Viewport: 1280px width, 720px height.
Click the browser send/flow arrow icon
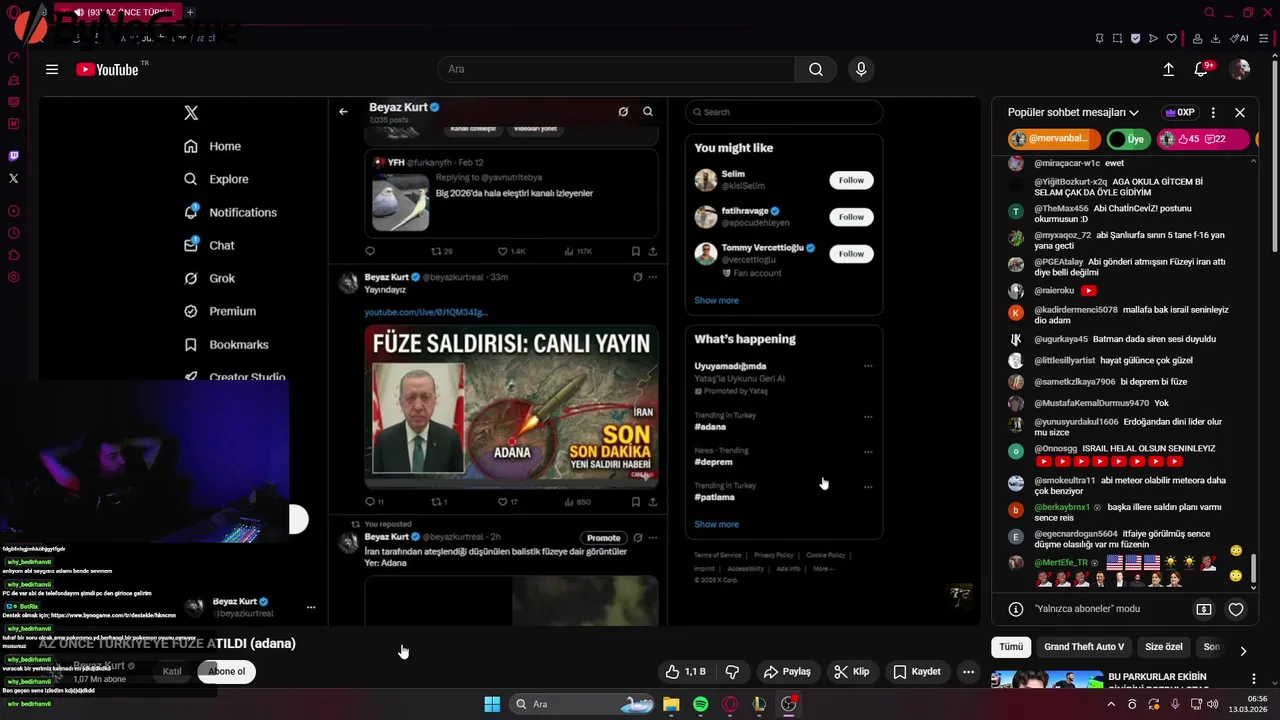coord(1153,39)
